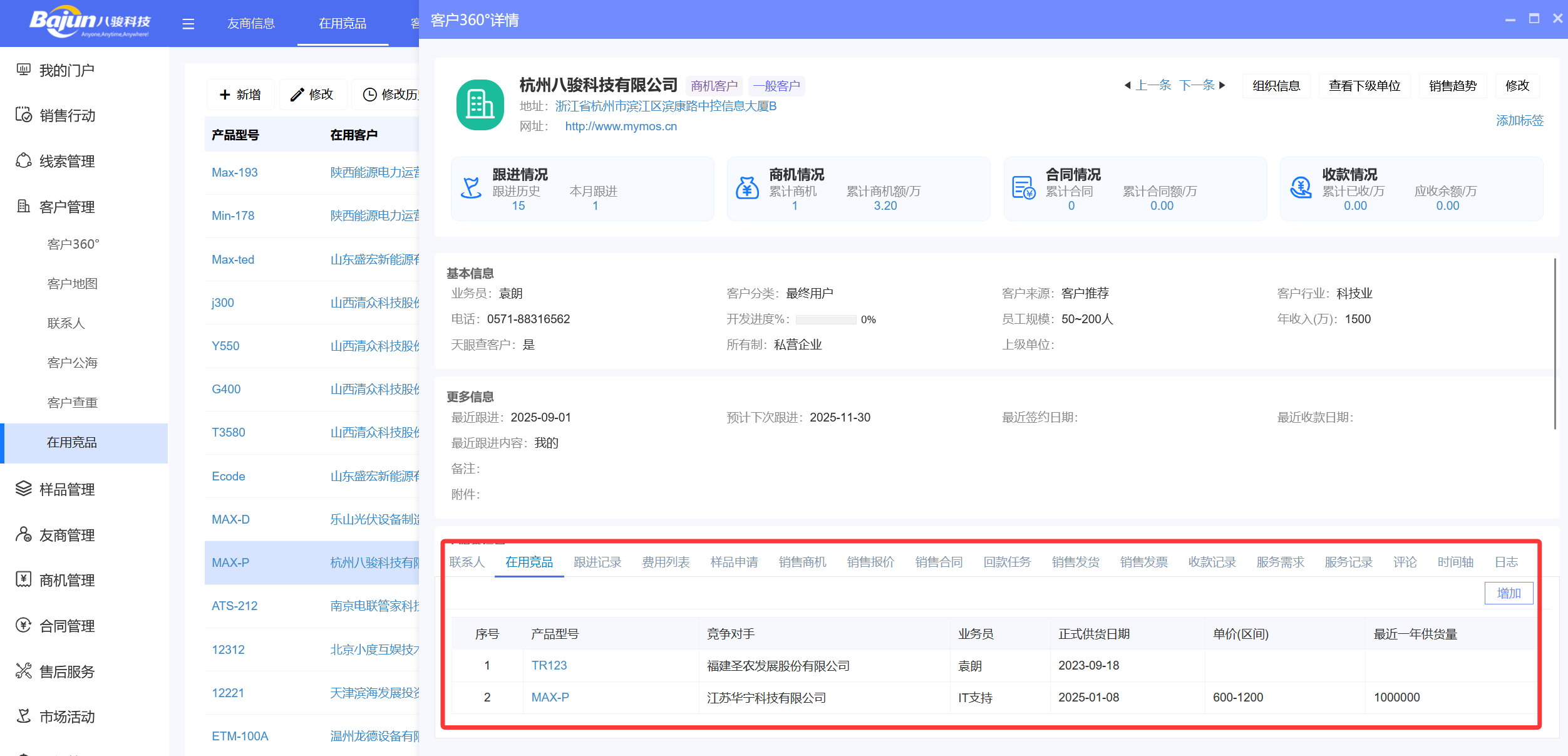
Task: Click the 查看下级单位 button
Action: point(1364,86)
